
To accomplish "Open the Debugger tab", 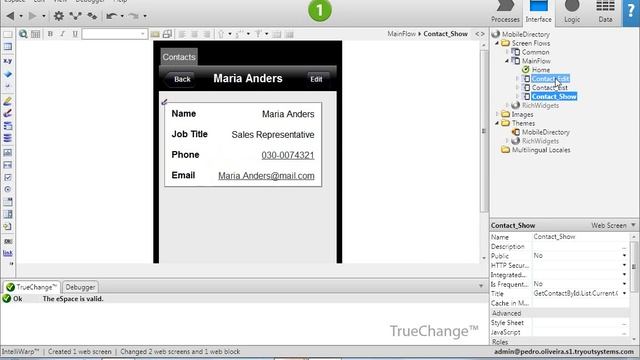I will (80, 287).
